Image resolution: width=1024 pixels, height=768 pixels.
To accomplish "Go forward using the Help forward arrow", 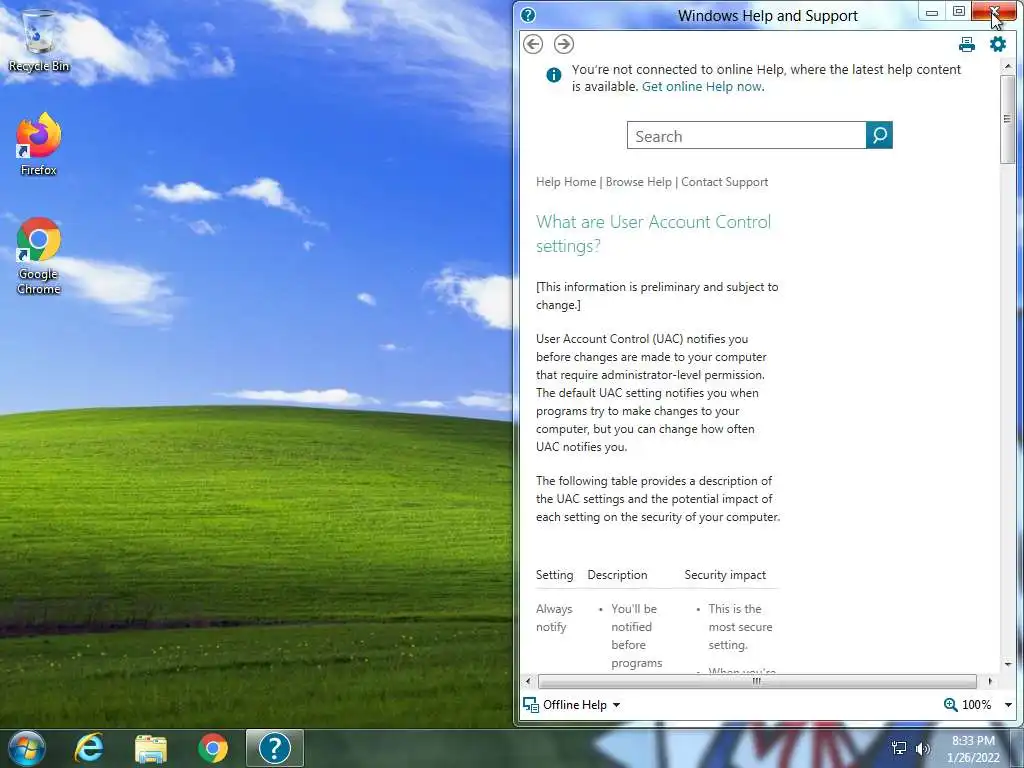I will point(564,44).
